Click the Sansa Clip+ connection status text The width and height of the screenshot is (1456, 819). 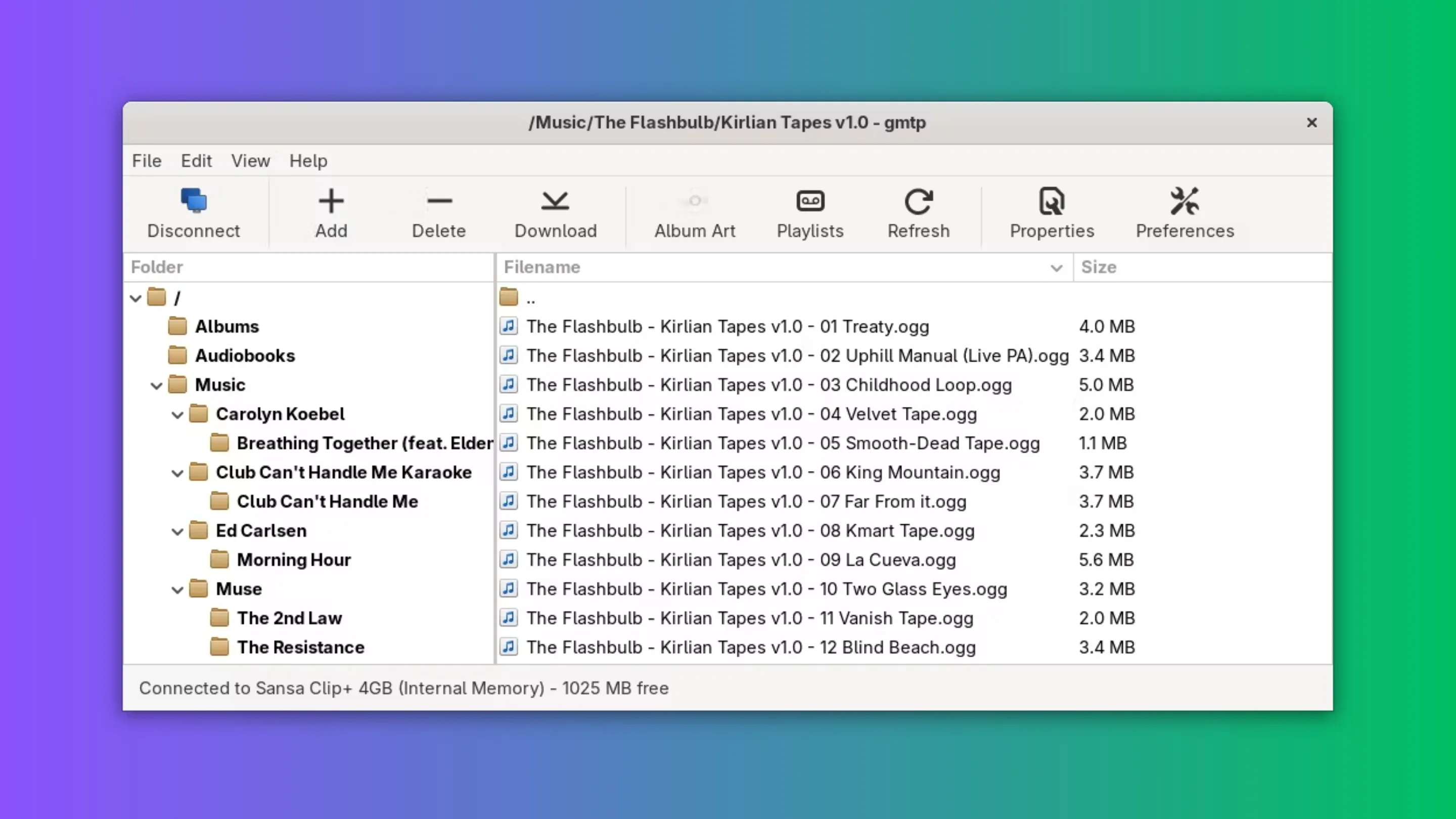[403, 688]
